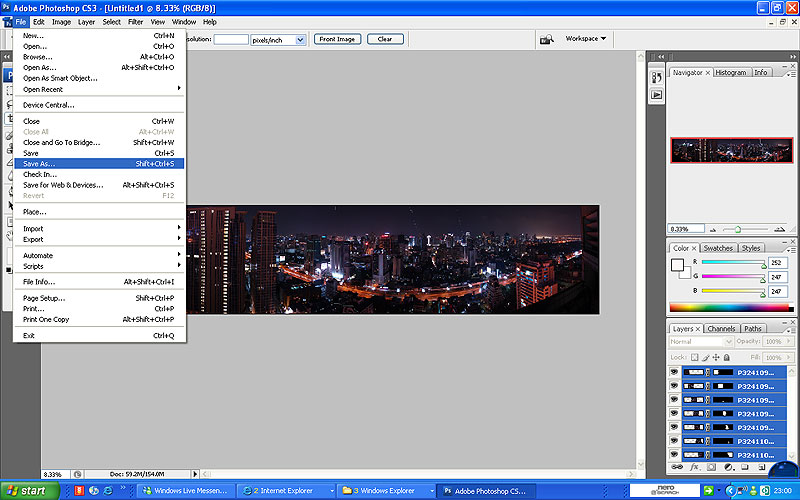Open the Actions panel play icon
This screenshot has width=800, height=500.
point(657,94)
